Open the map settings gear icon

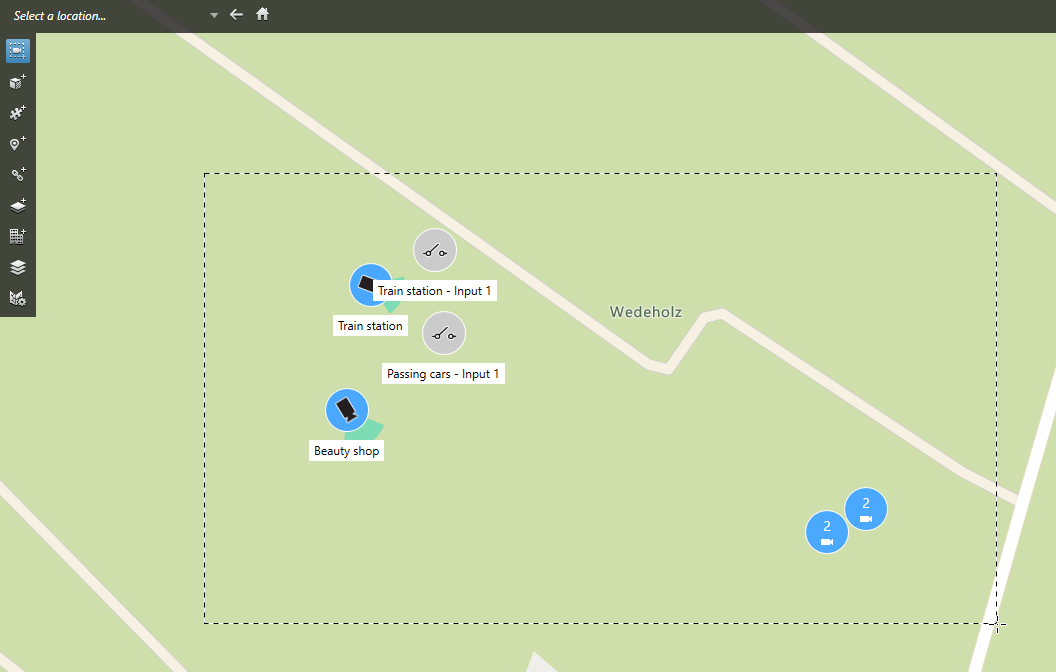point(17,298)
